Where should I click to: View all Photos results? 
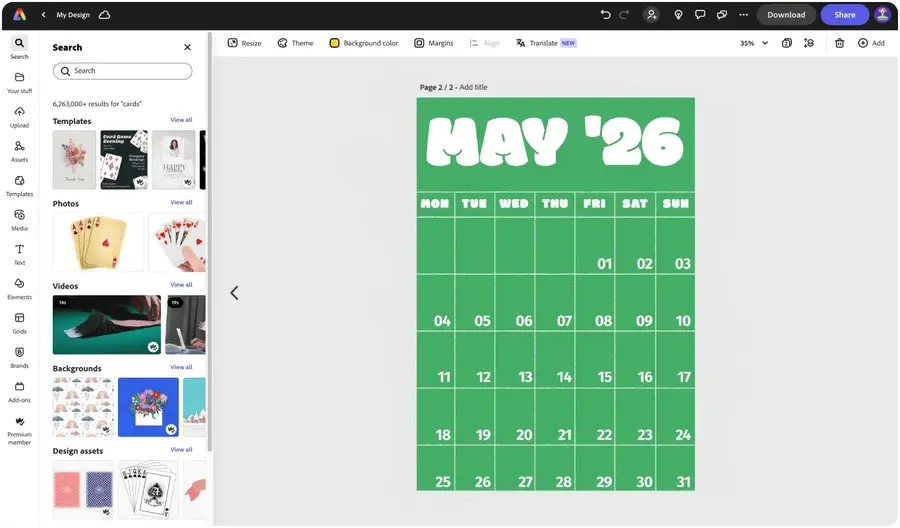(181, 203)
